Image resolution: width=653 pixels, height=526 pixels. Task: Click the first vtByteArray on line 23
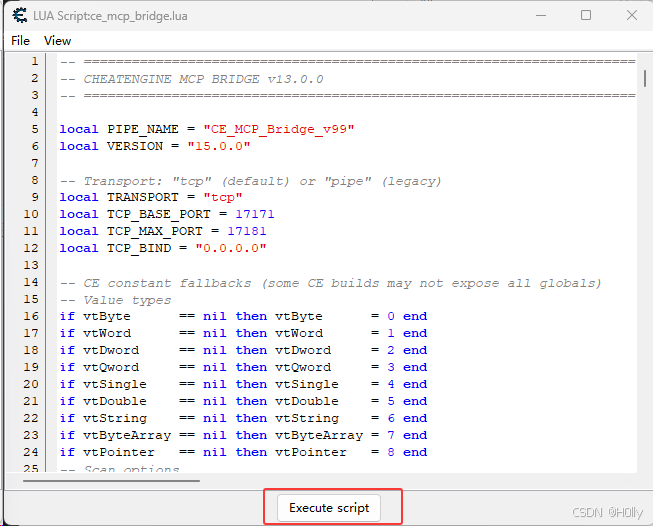point(127,435)
